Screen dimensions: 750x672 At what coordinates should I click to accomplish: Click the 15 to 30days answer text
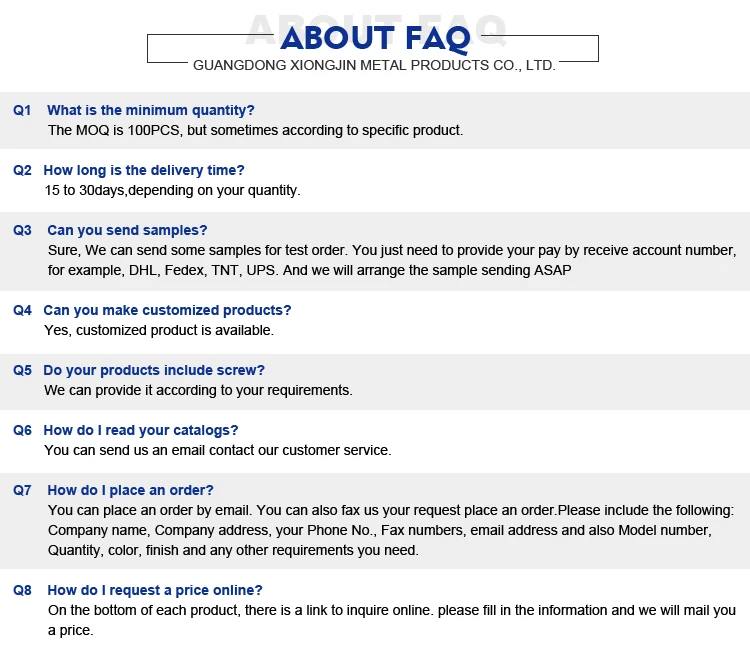tap(172, 190)
